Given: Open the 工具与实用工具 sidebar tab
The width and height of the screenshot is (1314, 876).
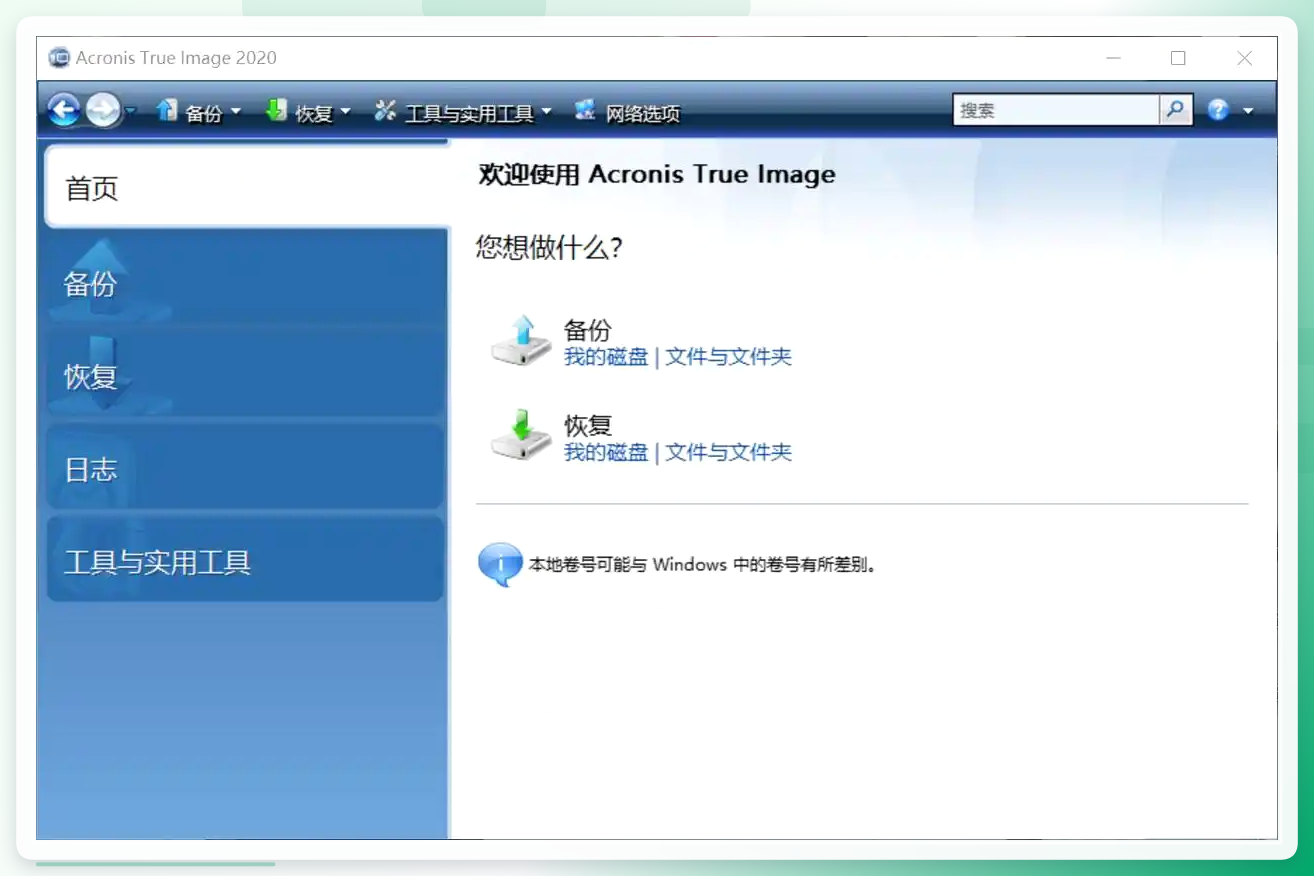Looking at the screenshot, I should pyautogui.click(x=245, y=561).
